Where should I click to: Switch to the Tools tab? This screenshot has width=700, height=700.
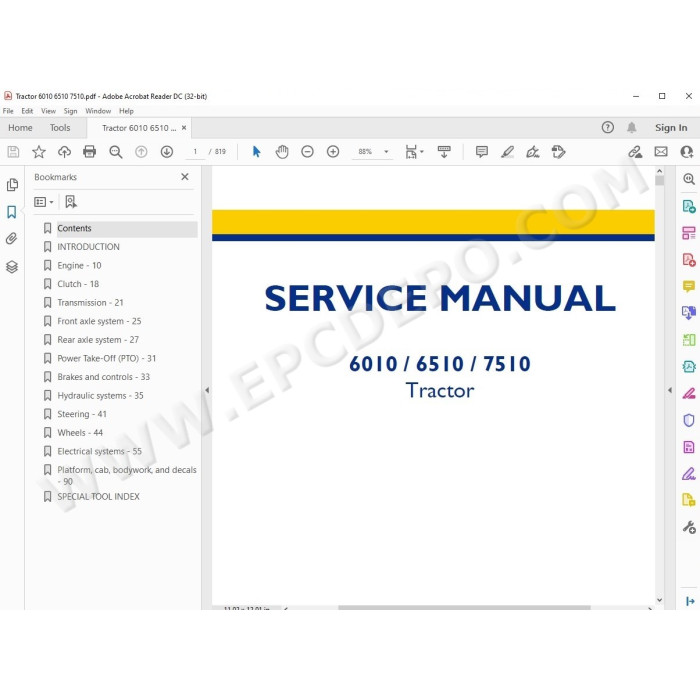(60, 128)
